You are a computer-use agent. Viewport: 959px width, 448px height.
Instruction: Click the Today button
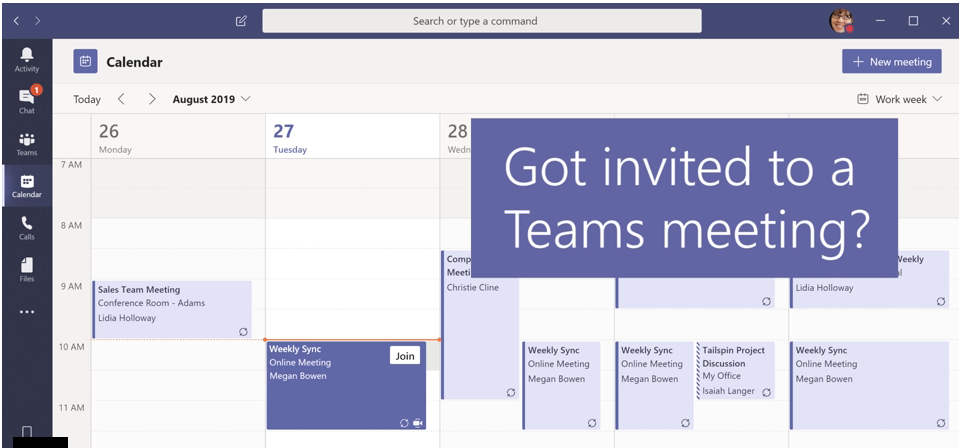[x=87, y=99]
